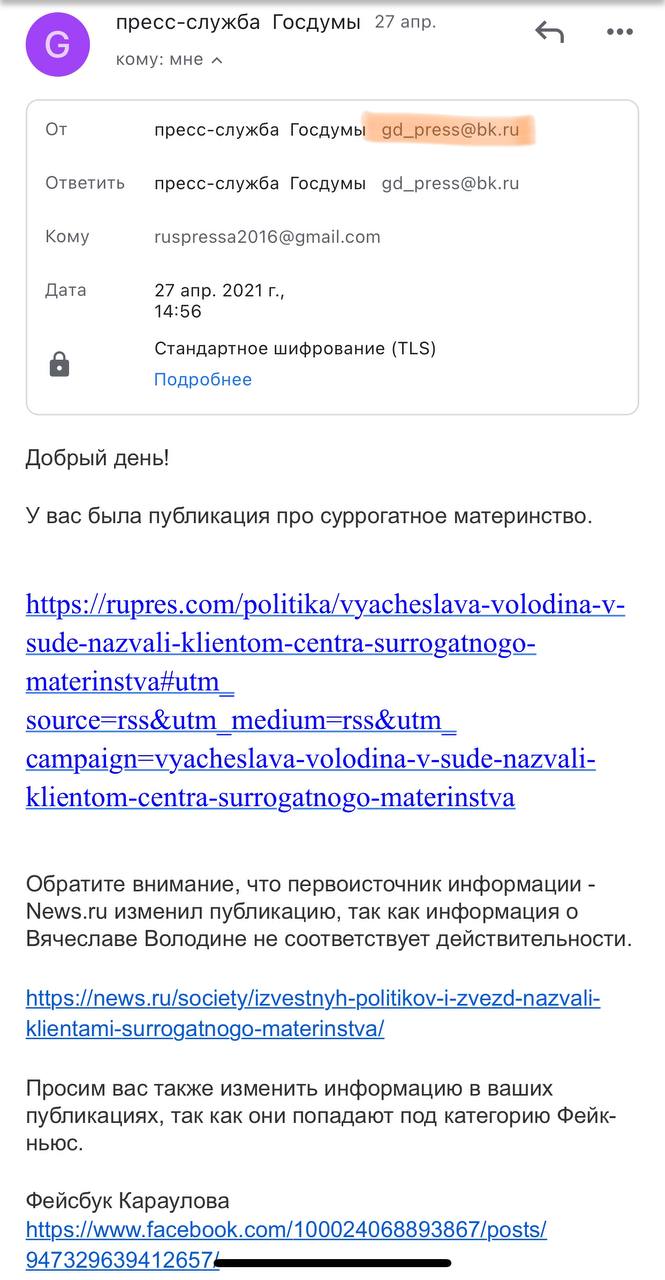Open the "Подробнее" encryption details link

(203, 380)
